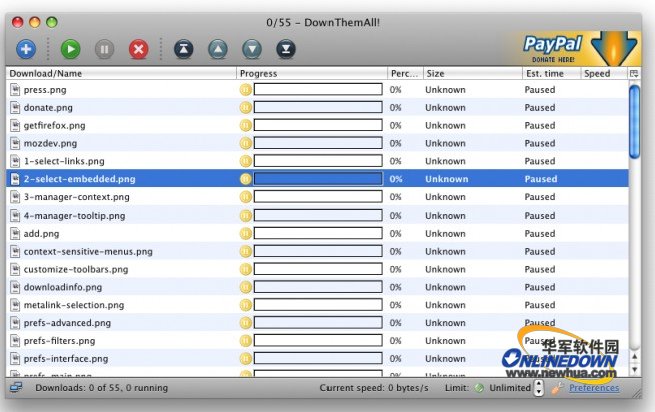Viewport: 655px width, 412px height.
Task: Select donate.png in the list
Action: (x=317, y=107)
